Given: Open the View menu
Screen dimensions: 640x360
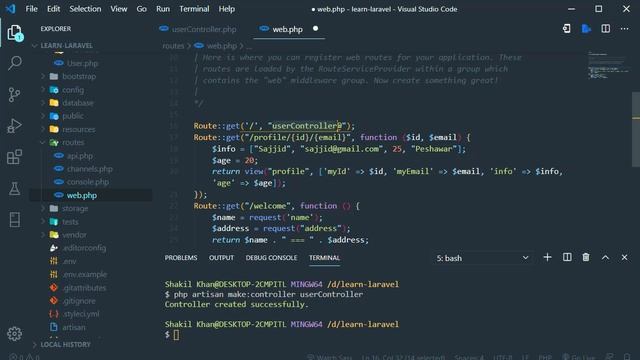Looking at the screenshot, I should tap(119, 9).
